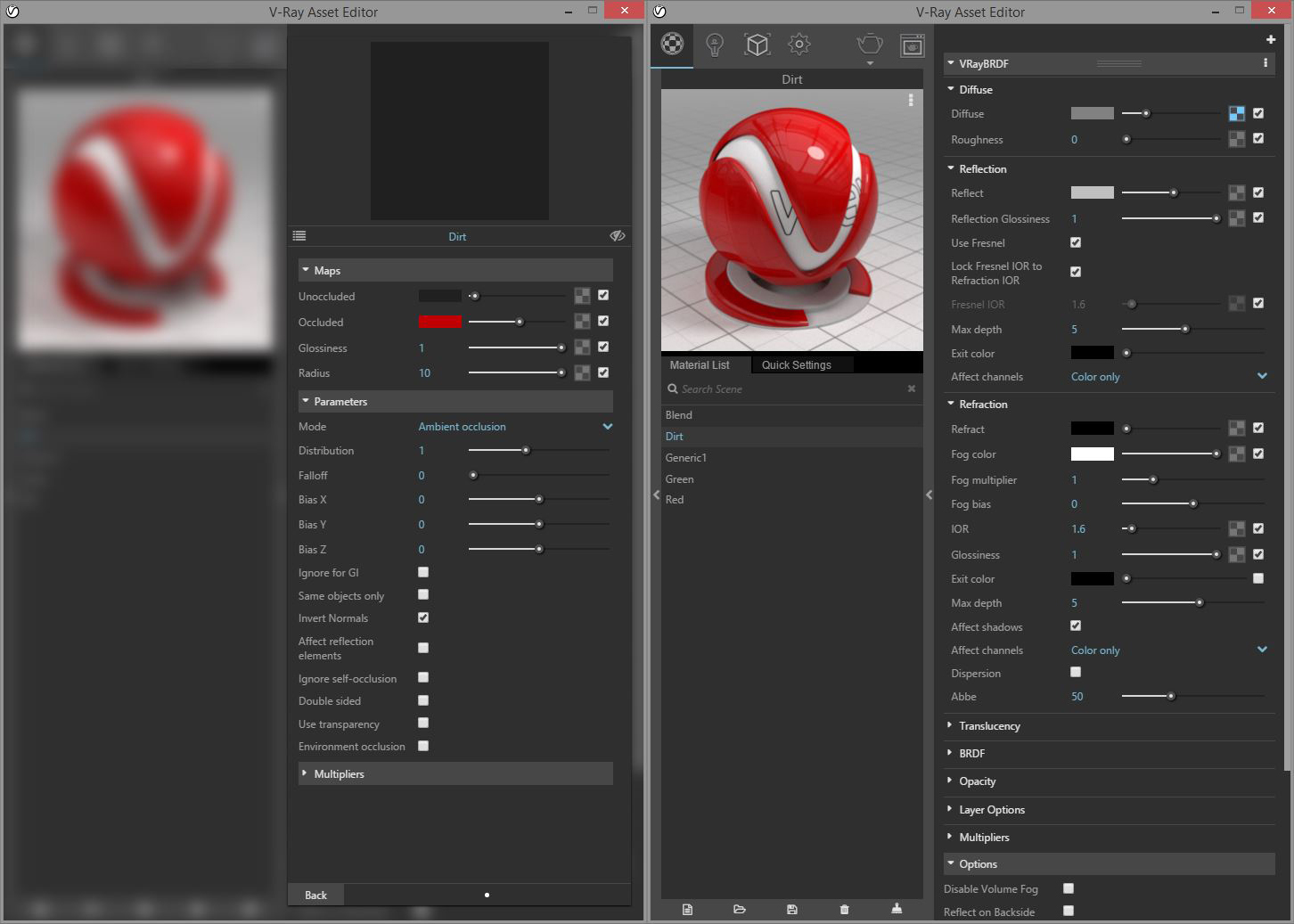Open the Geometry cube icon
This screenshot has width=1294, height=924.
pos(758,45)
